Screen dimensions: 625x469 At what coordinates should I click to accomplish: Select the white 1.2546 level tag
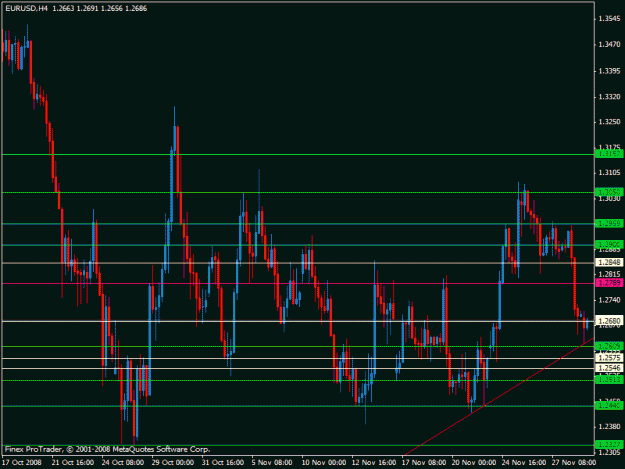[x=609, y=368]
